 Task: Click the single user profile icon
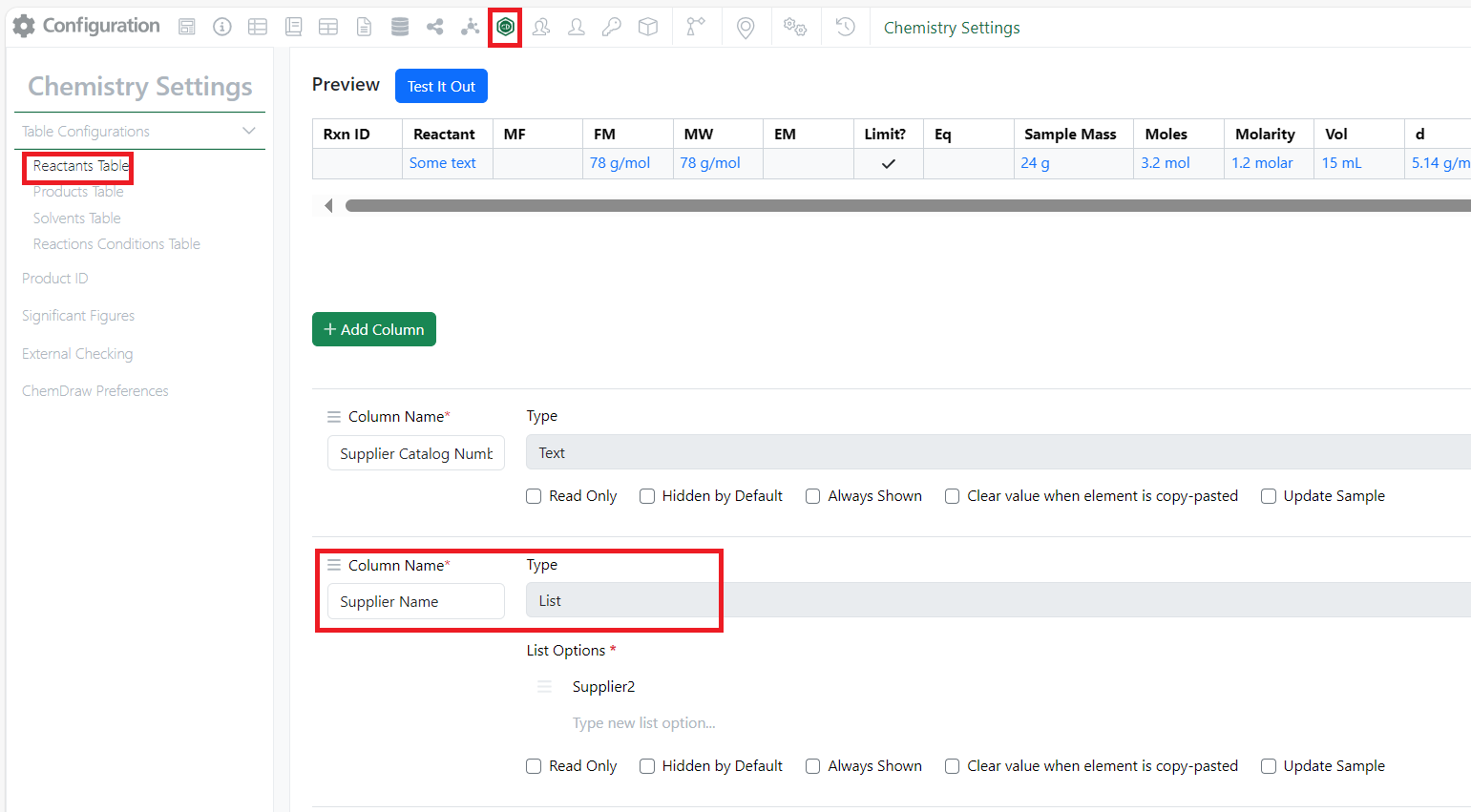tap(576, 26)
